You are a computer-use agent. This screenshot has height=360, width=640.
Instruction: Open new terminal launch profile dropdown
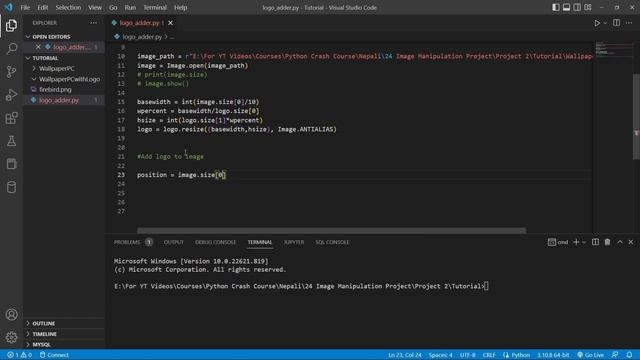pyautogui.click(x=584, y=242)
